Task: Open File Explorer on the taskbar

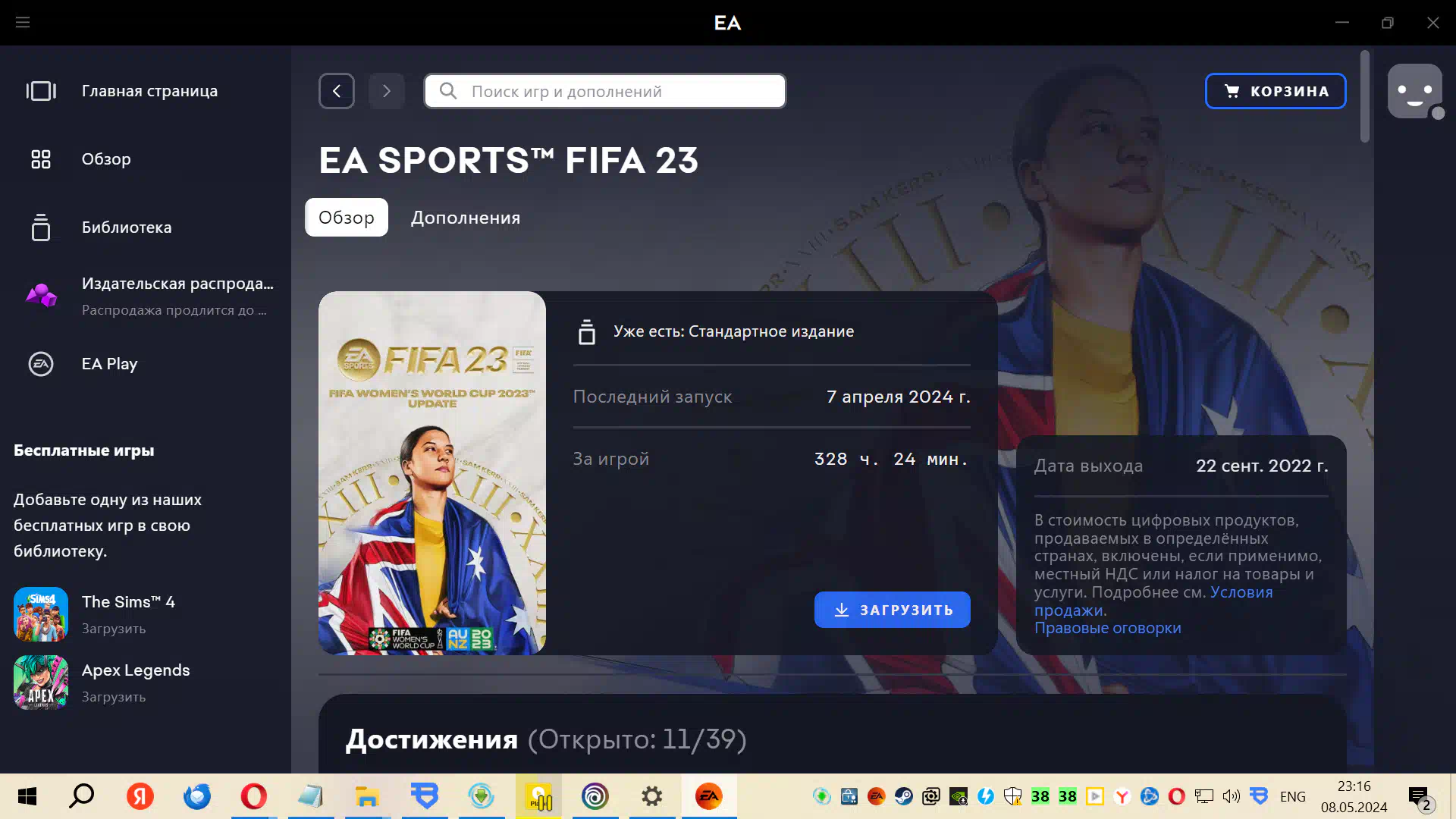Action: pos(367,796)
